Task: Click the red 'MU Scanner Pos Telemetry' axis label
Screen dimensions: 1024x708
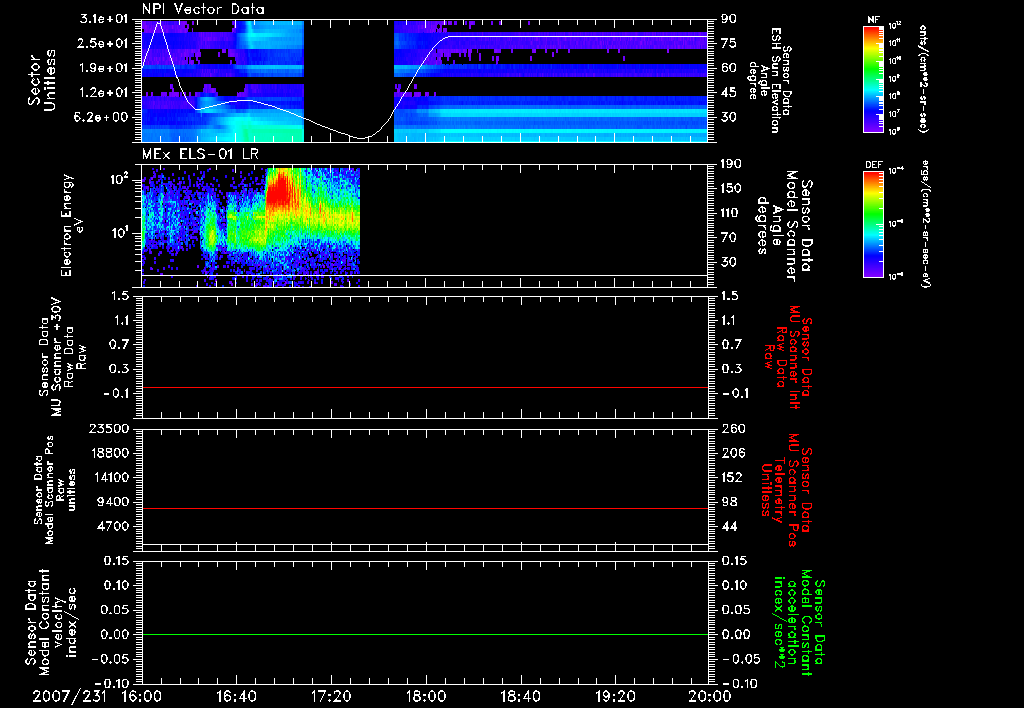Action: 786,490
